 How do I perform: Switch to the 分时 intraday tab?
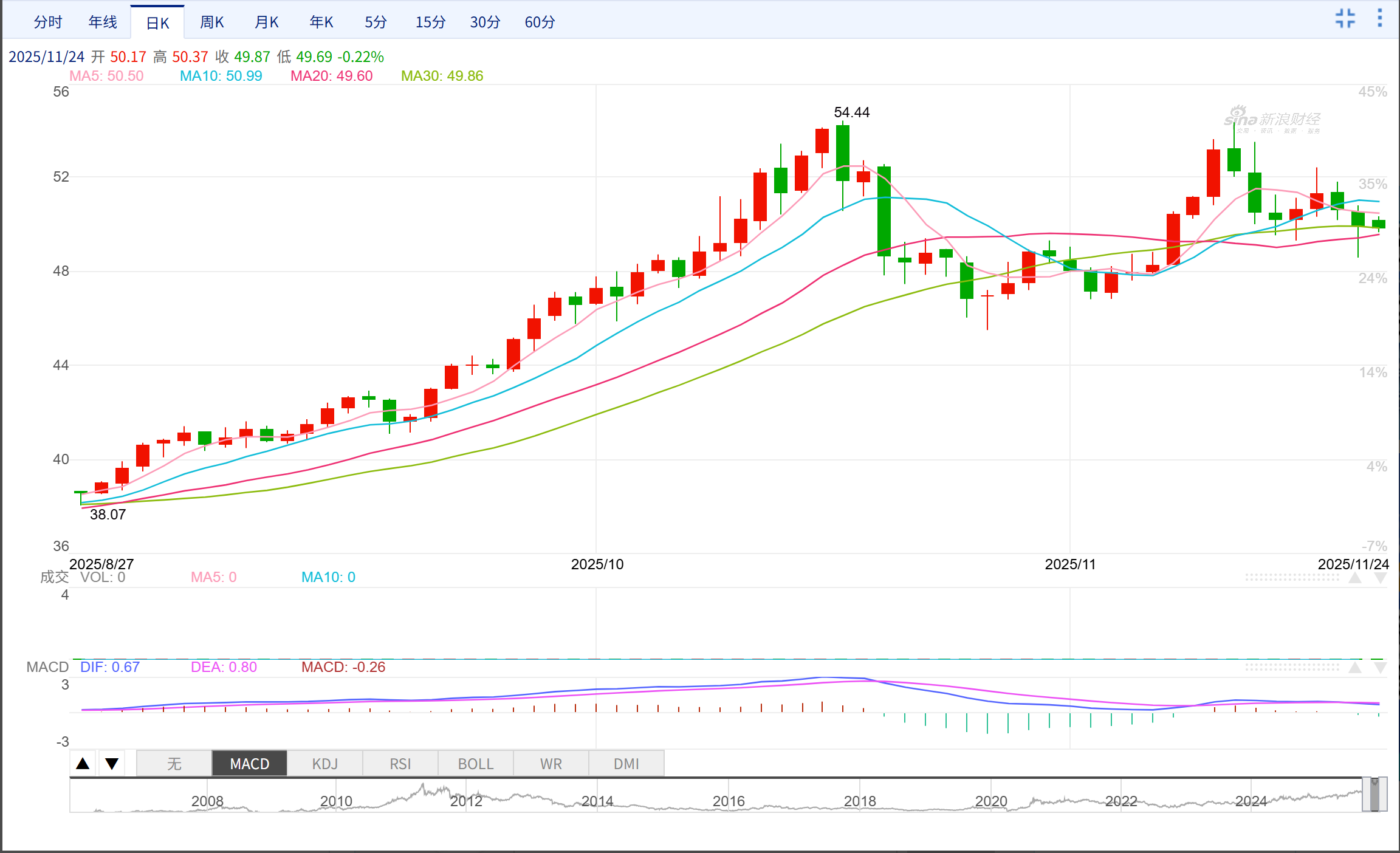pos(48,22)
